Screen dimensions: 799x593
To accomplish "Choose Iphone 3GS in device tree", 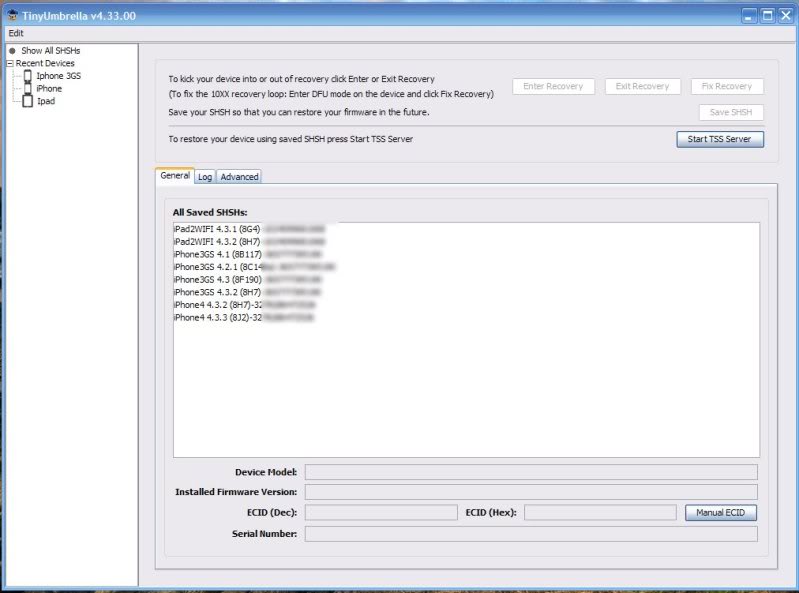I will click(x=58, y=76).
